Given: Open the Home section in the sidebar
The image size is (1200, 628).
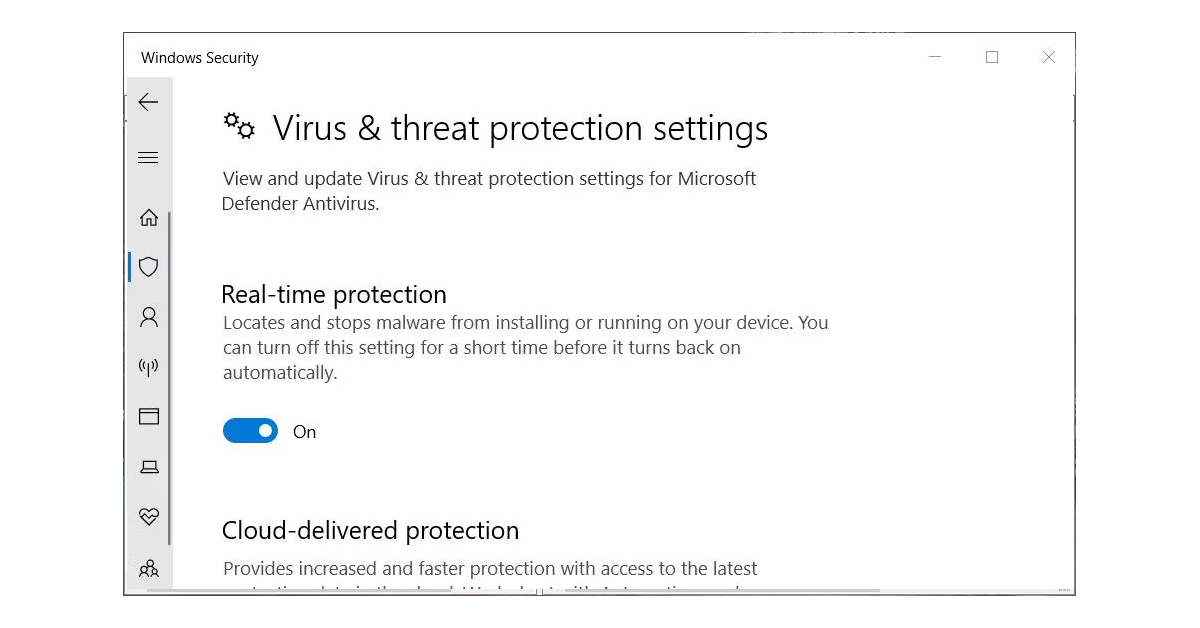Looking at the screenshot, I should coord(149,217).
